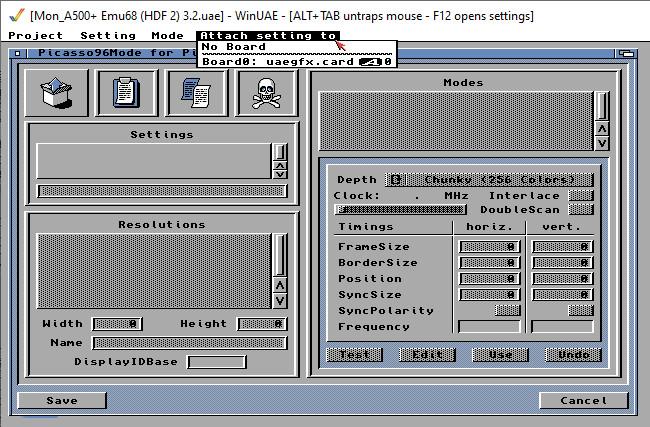The width and height of the screenshot is (650, 427).
Task: Click the horizontal Frequency field
Action: click(x=489, y=326)
